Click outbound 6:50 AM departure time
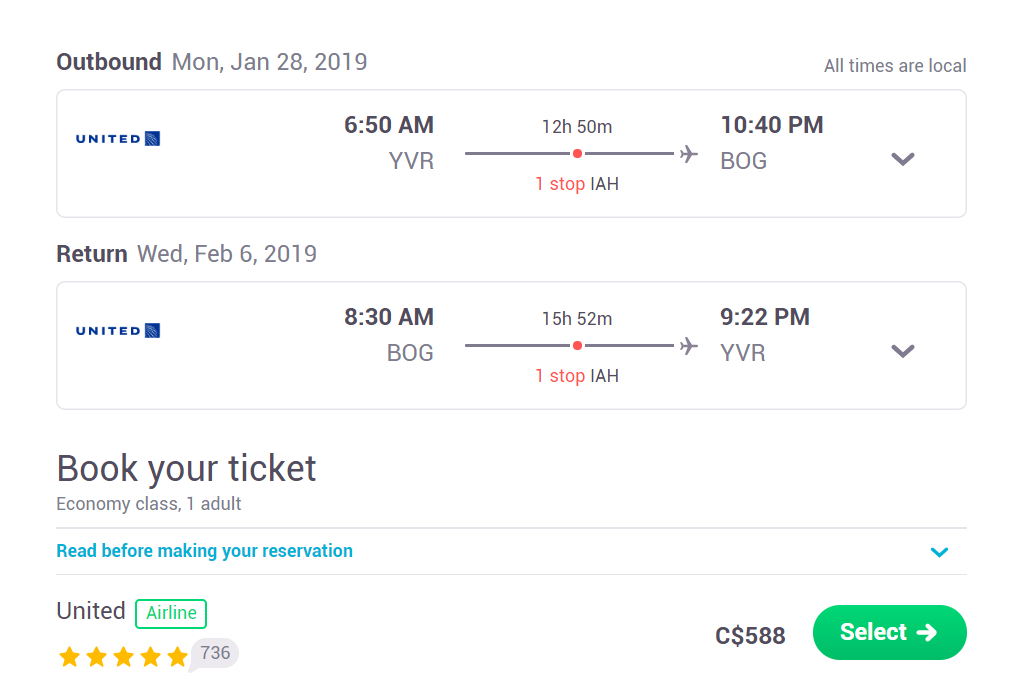 (x=388, y=125)
